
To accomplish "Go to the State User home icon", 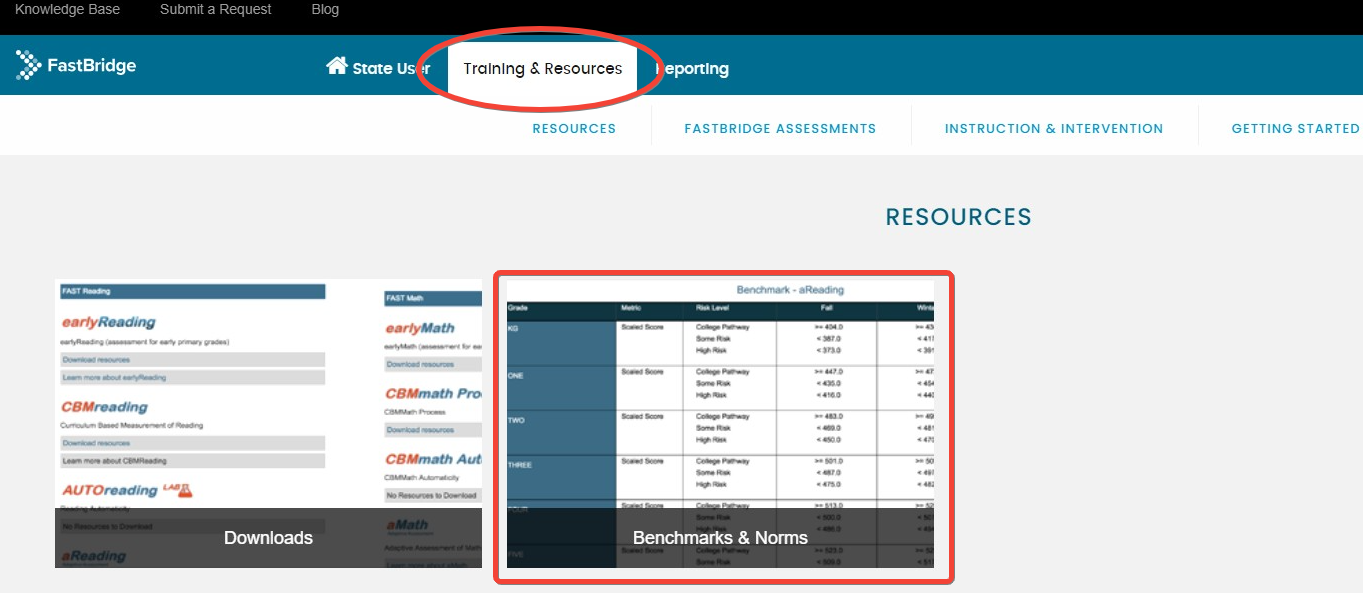I will (336, 66).
